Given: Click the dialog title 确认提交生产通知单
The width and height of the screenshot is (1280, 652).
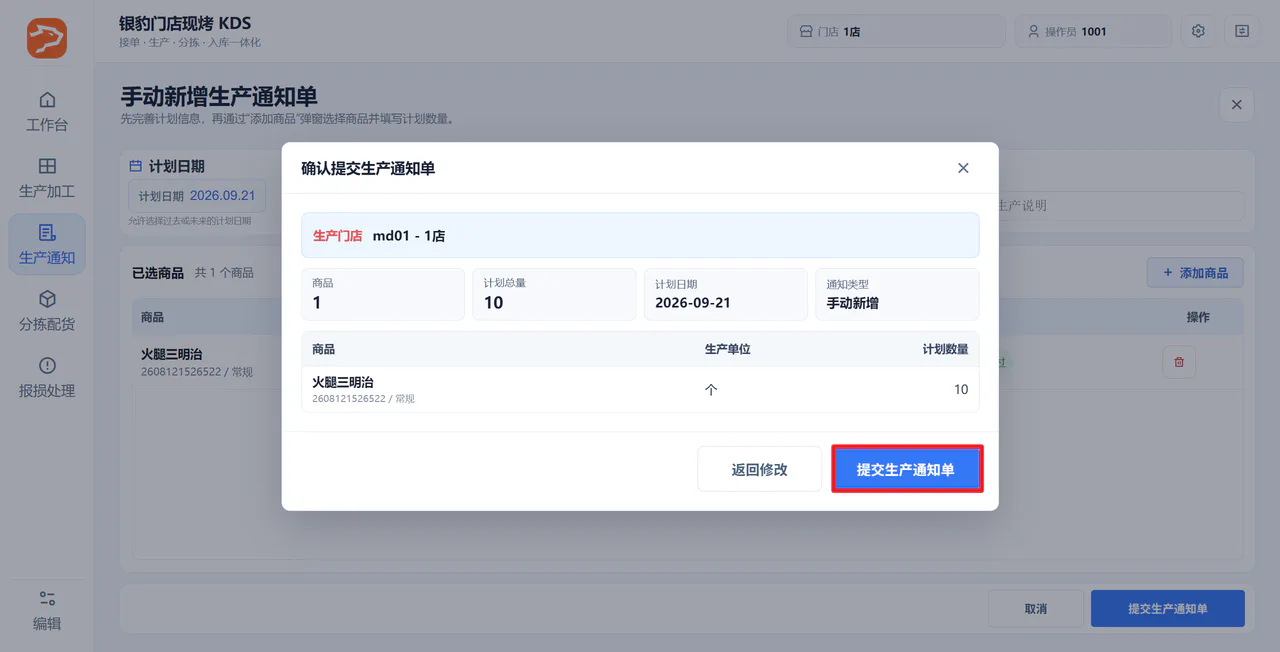Looking at the screenshot, I should pyautogui.click(x=368, y=168).
